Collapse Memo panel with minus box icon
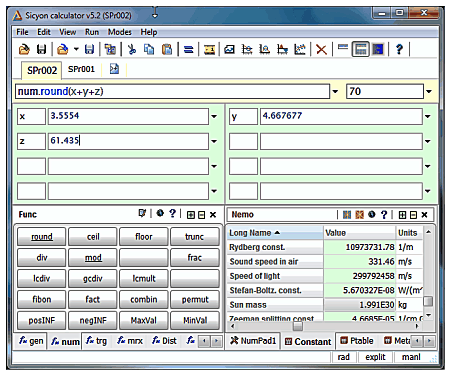 coord(413,215)
